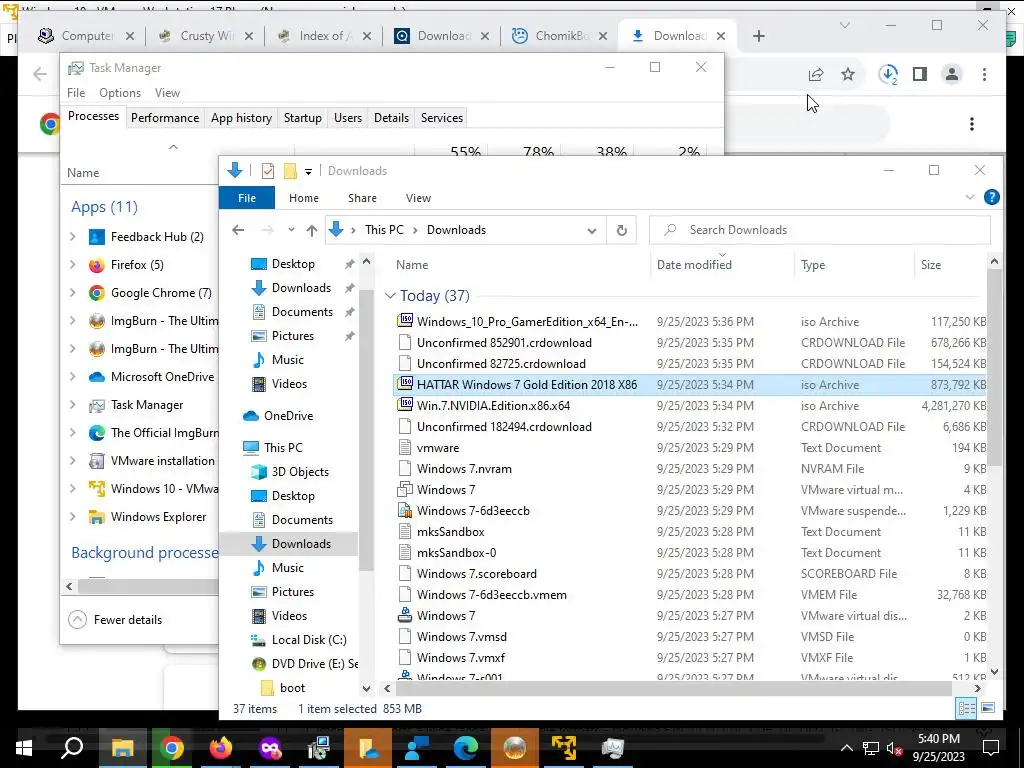Image resolution: width=1024 pixels, height=768 pixels.
Task: Sort files by Size column
Action: pos(949,264)
